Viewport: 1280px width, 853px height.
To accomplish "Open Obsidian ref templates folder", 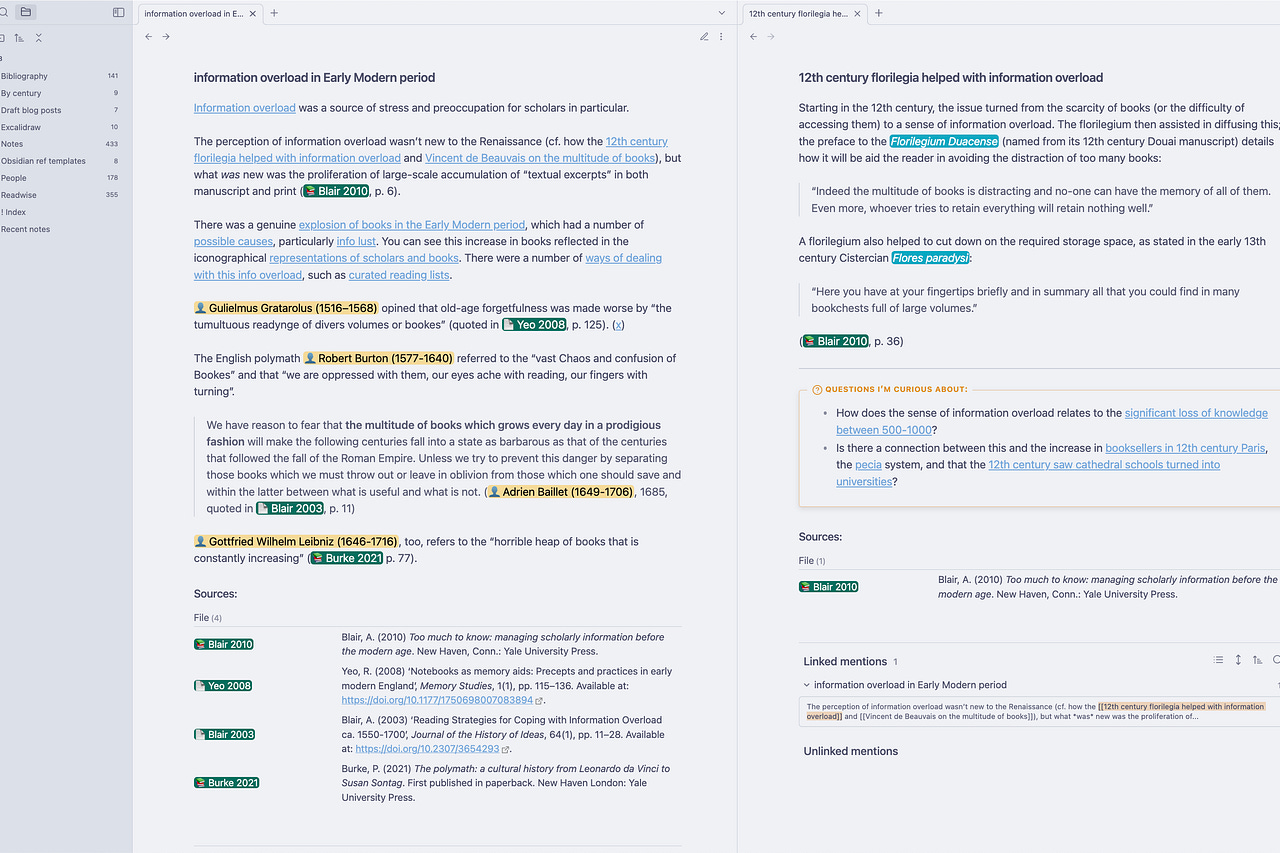I will coord(60,161).
